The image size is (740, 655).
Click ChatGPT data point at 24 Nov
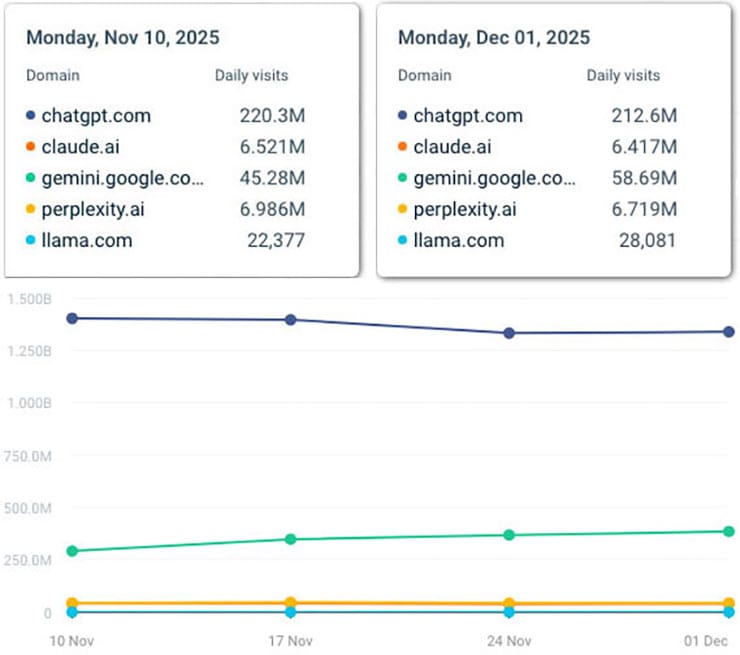pos(509,333)
